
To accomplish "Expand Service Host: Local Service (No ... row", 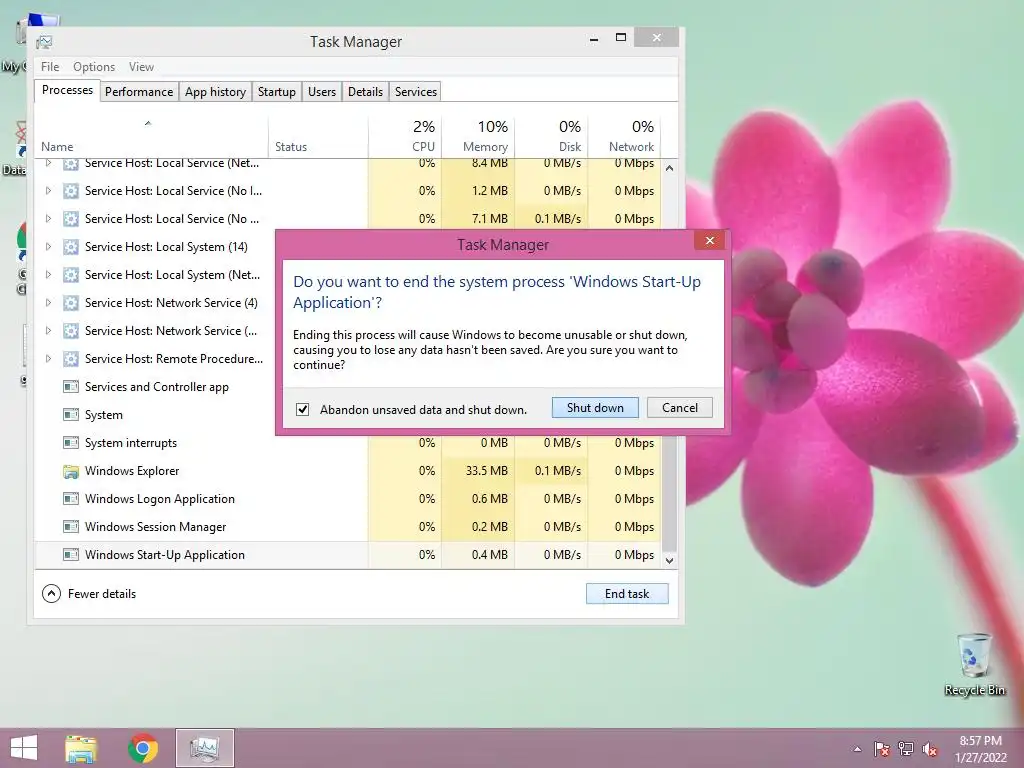I will coord(48,219).
